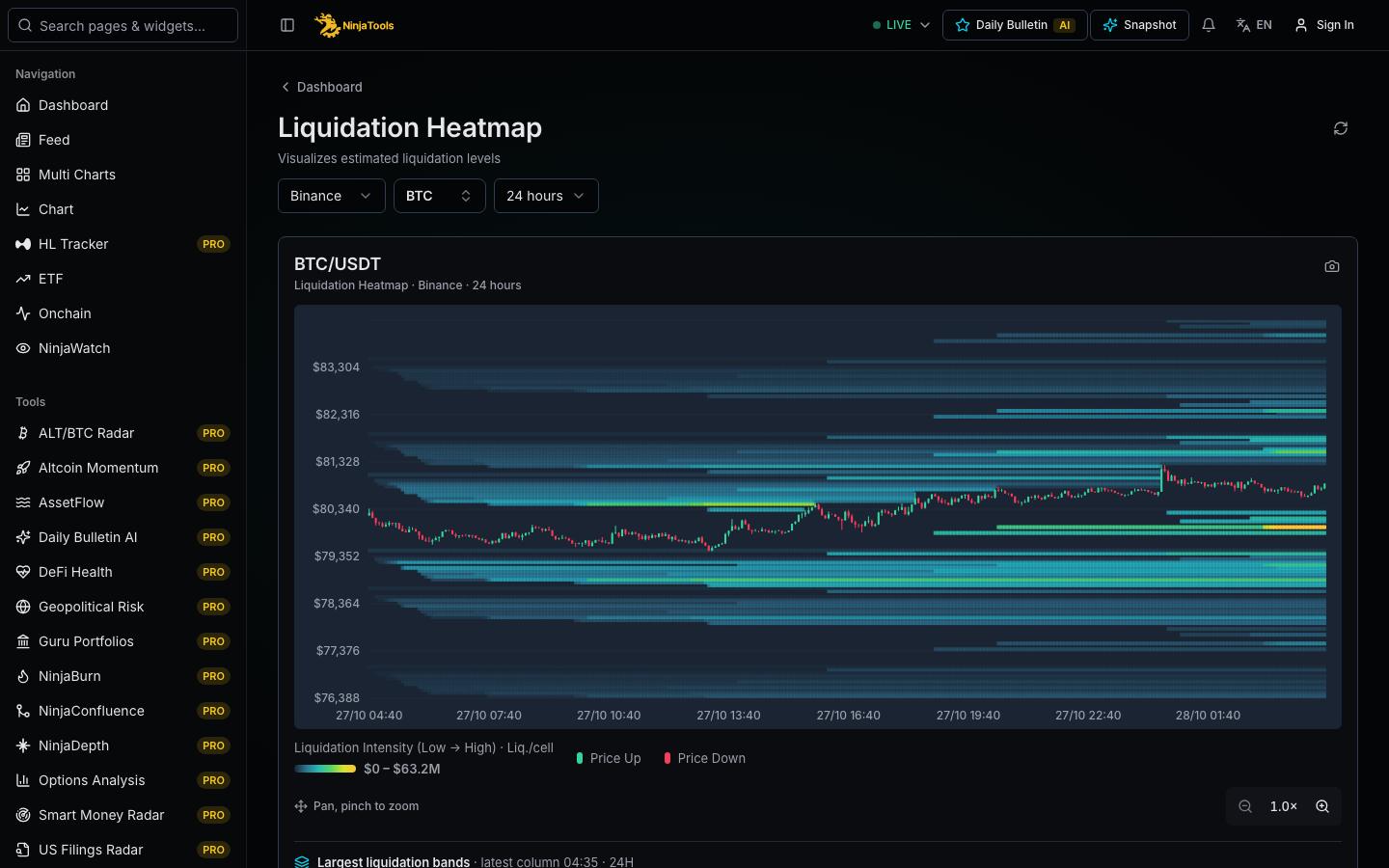Capture chart with the camera icon
Screen dimensions: 1389x868
(1332, 266)
